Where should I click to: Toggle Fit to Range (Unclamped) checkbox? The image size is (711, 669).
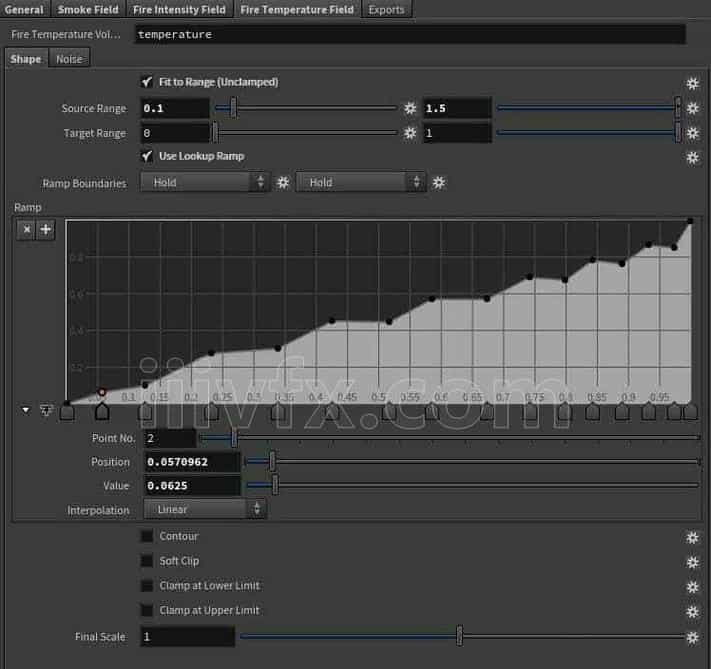146,82
